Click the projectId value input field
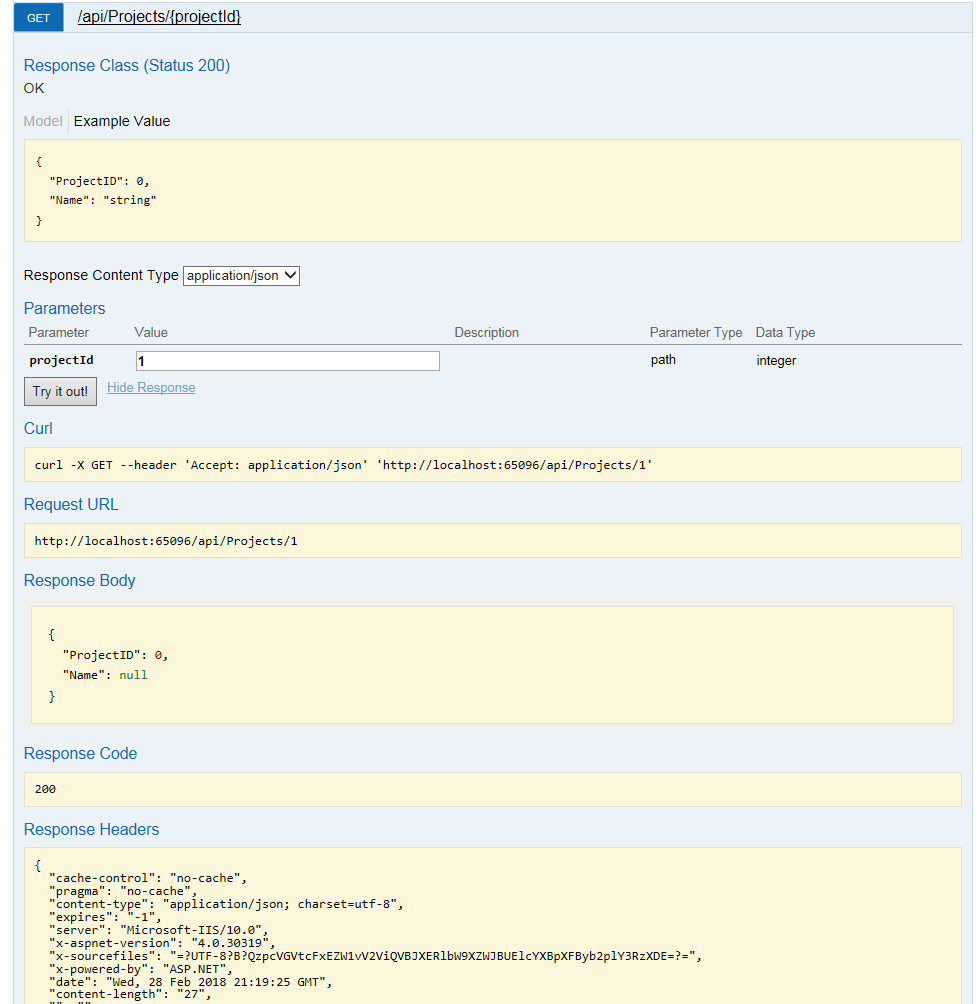This screenshot has width=979, height=1004. coord(287,361)
